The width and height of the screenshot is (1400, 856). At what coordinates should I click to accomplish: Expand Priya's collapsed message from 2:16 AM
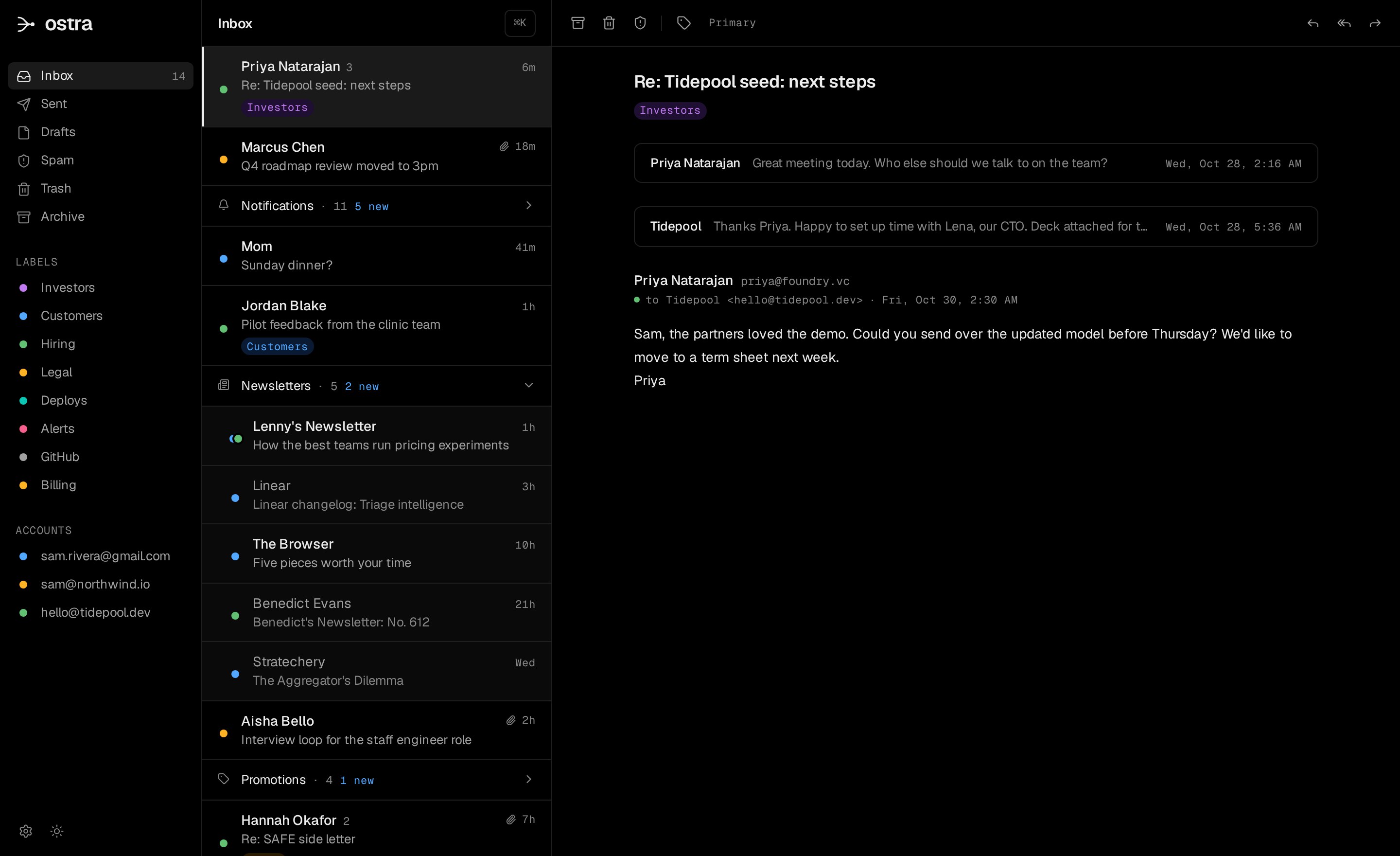pyautogui.click(x=976, y=163)
